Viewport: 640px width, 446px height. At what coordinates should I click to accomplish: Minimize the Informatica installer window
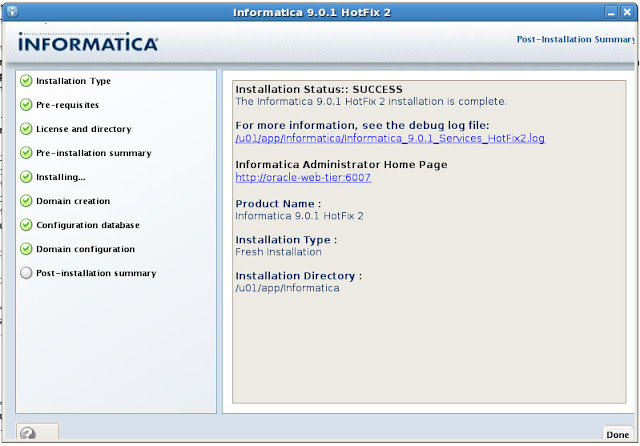[x=611, y=12]
